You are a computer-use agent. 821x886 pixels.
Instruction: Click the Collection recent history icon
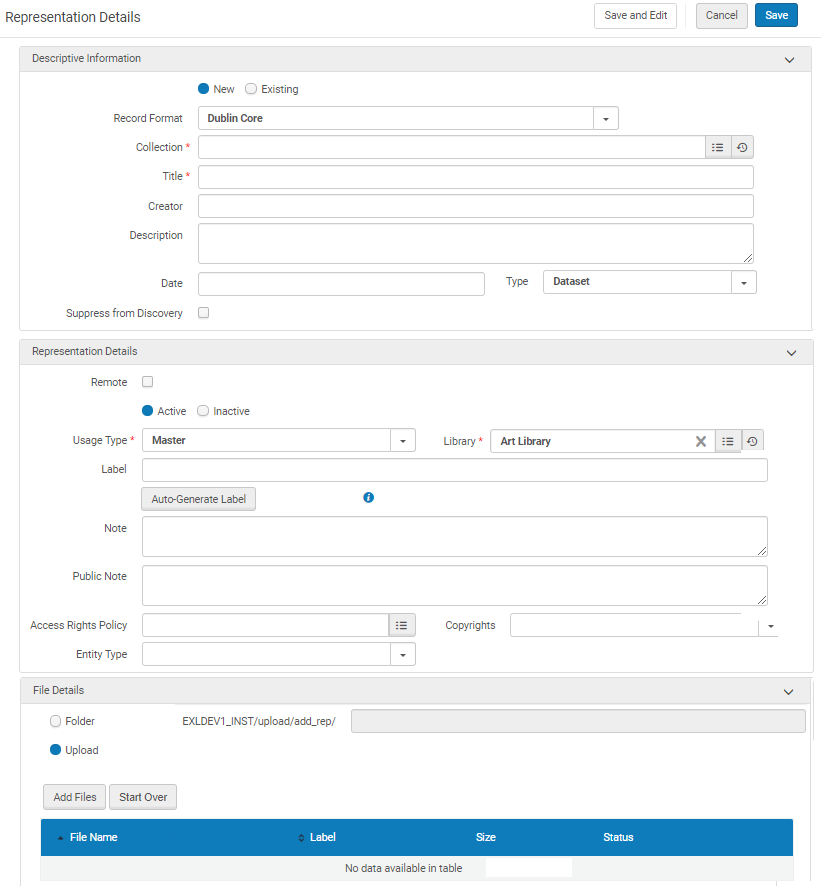[x=742, y=148]
